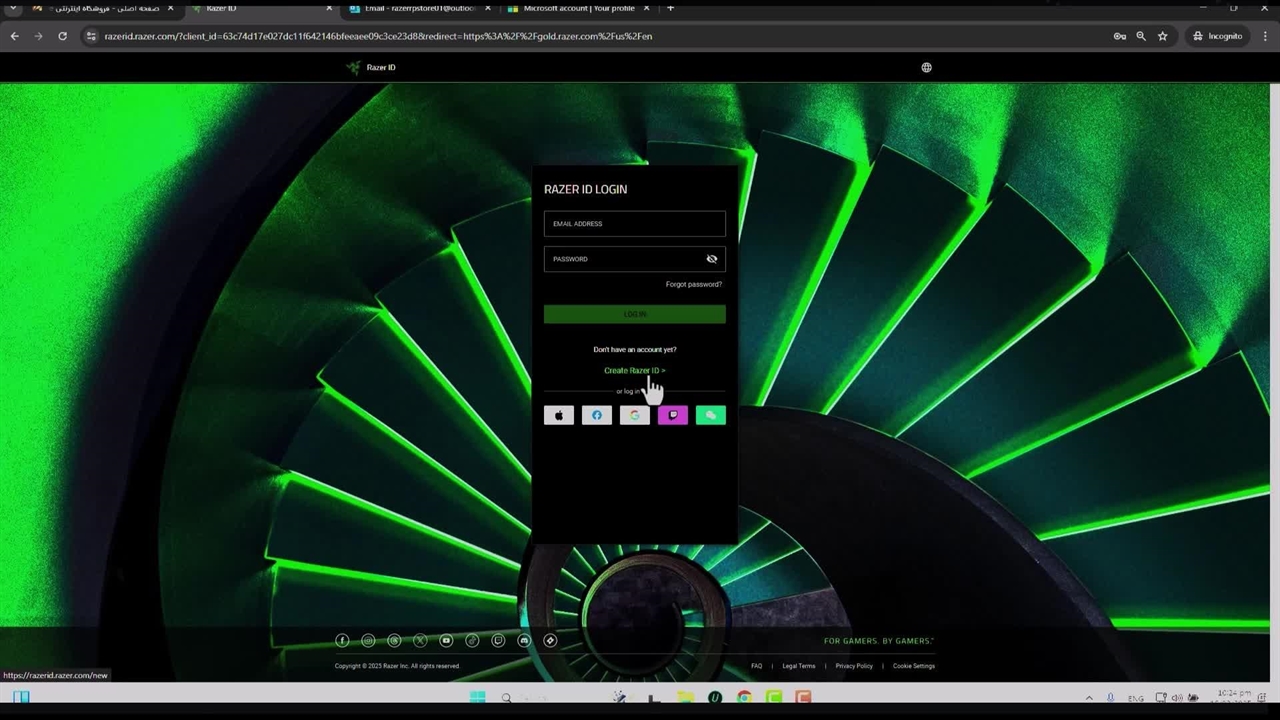Open the tab search dropdown arrow
The image size is (1280, 720).
(x=13, y=9)
